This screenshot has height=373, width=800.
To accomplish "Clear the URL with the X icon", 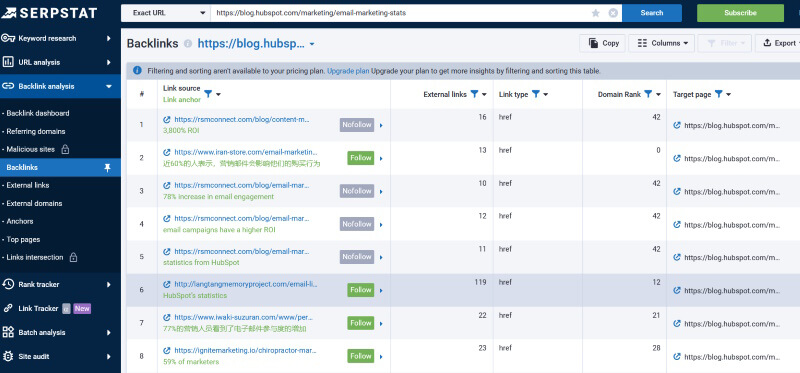I will [613, 13].
